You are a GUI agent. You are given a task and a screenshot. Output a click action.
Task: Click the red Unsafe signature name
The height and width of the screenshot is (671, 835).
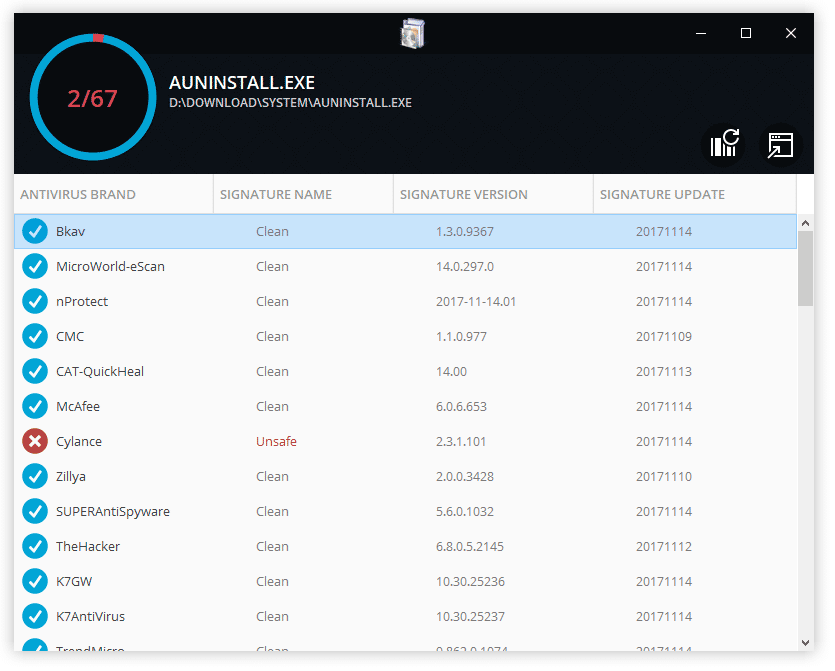click(x=276, y=441)
